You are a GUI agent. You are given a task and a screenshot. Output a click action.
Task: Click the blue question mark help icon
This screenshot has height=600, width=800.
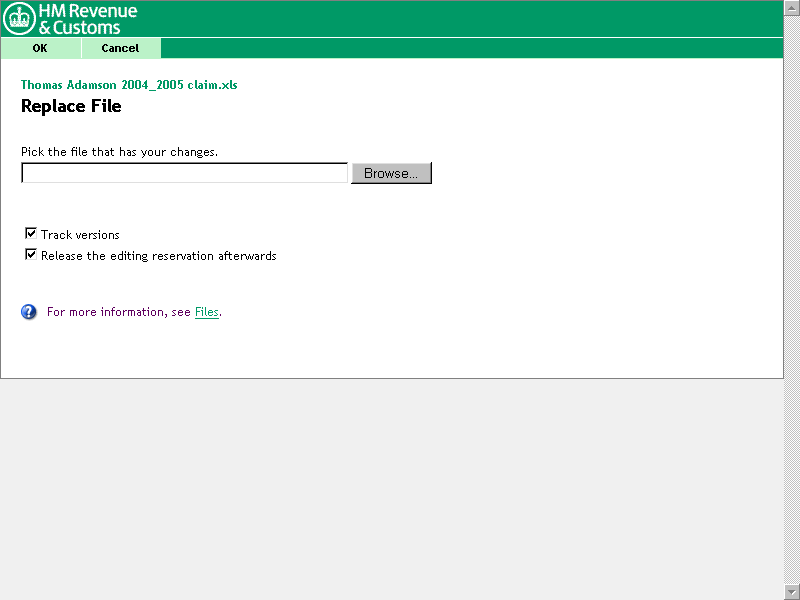(x=29, y=312)
